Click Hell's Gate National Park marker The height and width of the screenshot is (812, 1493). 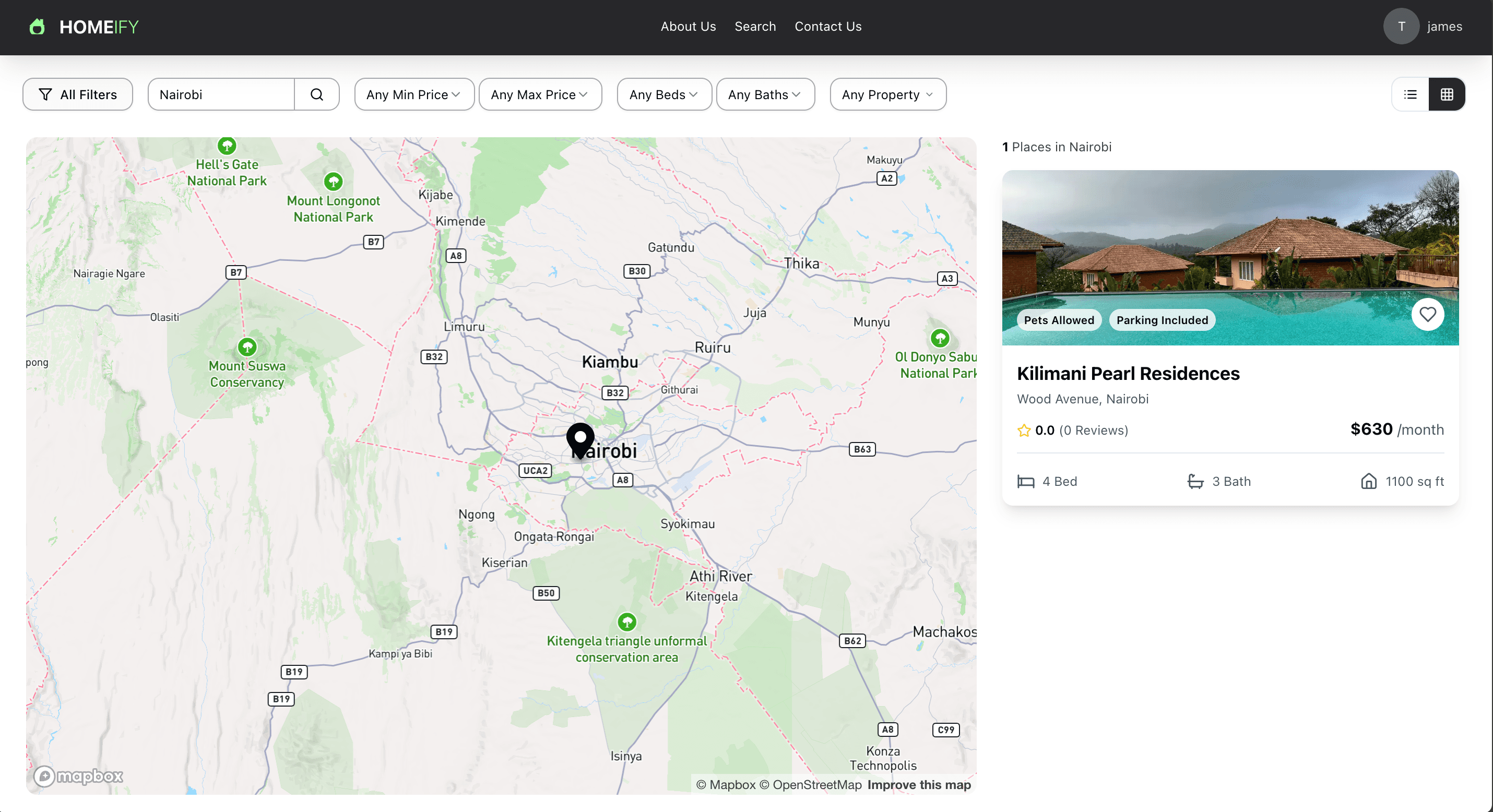click(227, 145)
